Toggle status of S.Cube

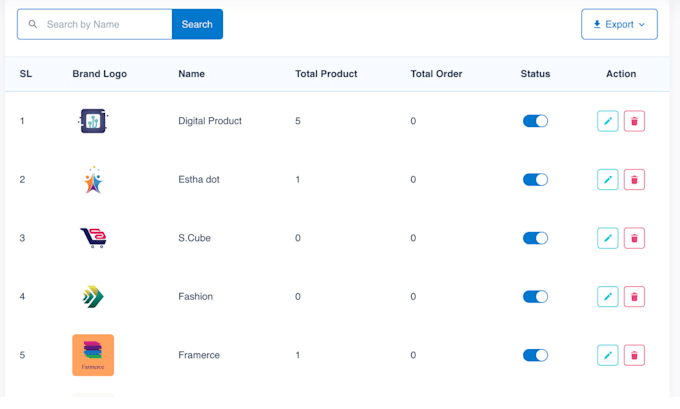tap(535, 238)
